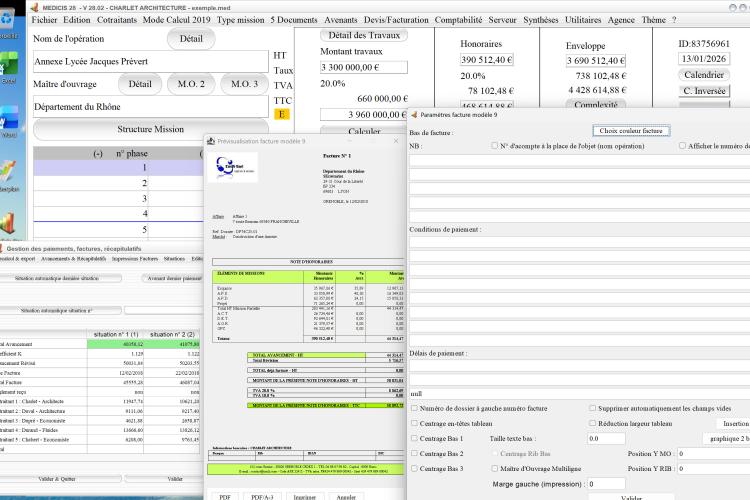The height and width of the screenshot is (500, 750).
Task: Click the Honoraires field 390 512,40 €
Action: pyautogui.click(x=486, y=60)
